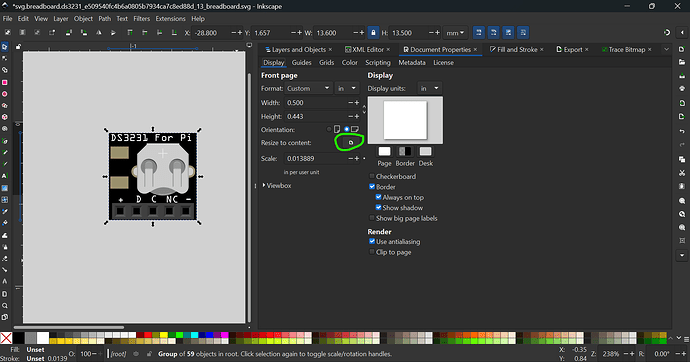Open the Filters menu
690x362 pixels.
(142, 18)
